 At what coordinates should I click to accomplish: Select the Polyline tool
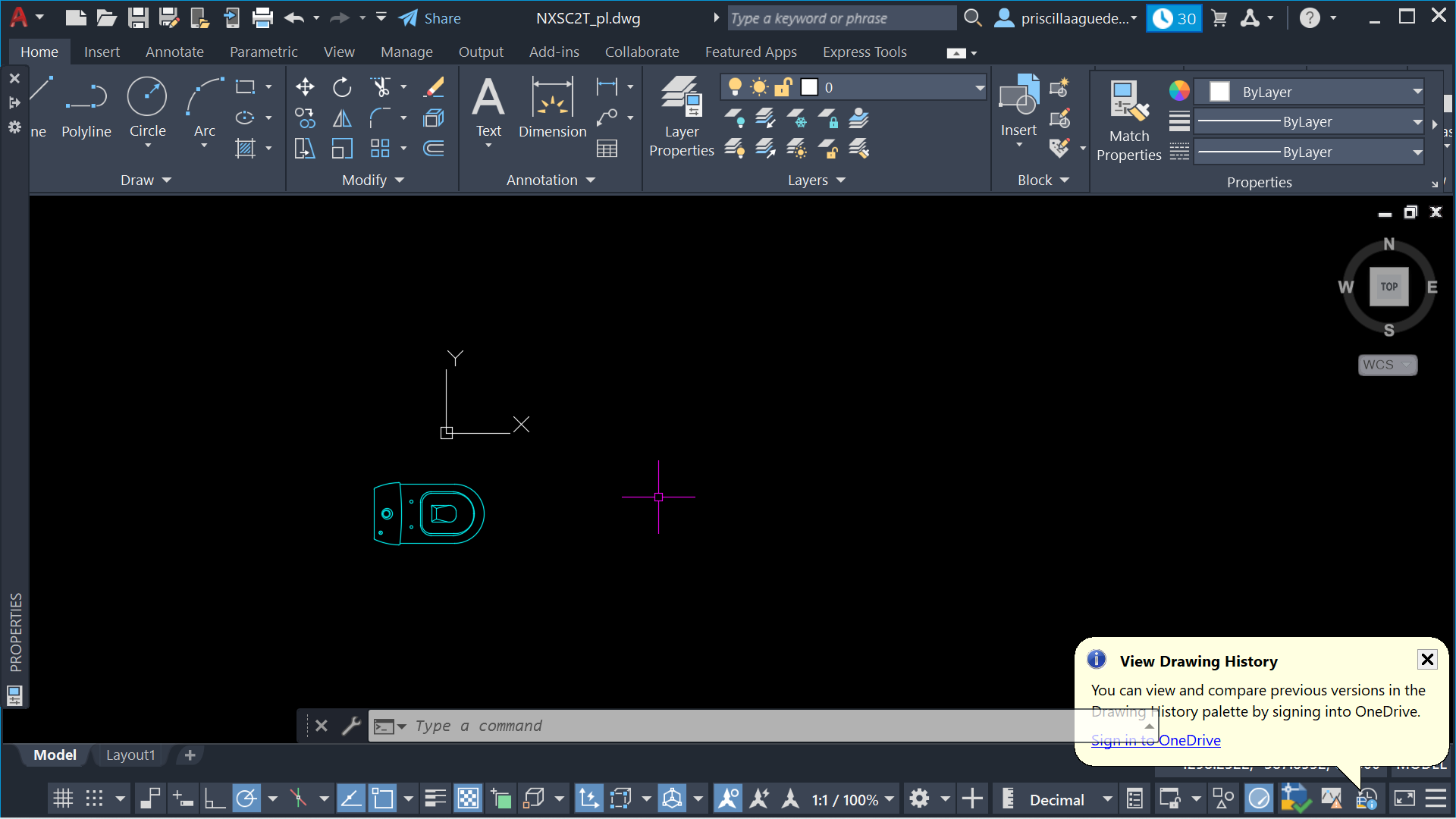coord(86,109)
